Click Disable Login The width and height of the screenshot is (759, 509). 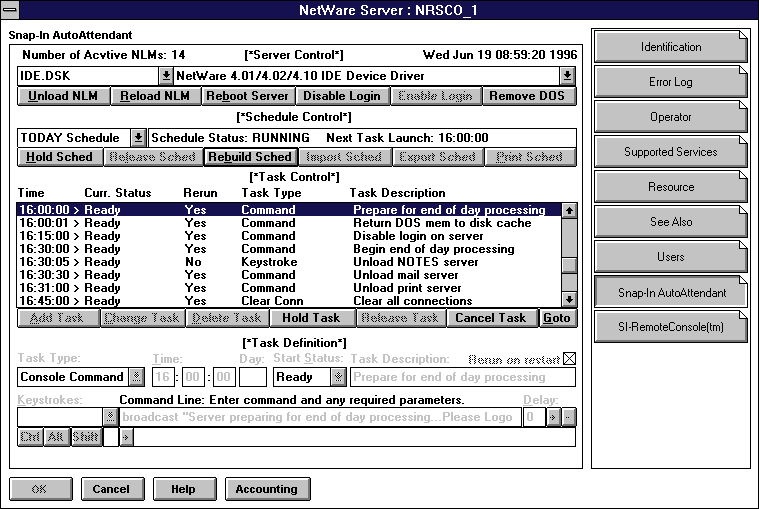click(342, 96)
